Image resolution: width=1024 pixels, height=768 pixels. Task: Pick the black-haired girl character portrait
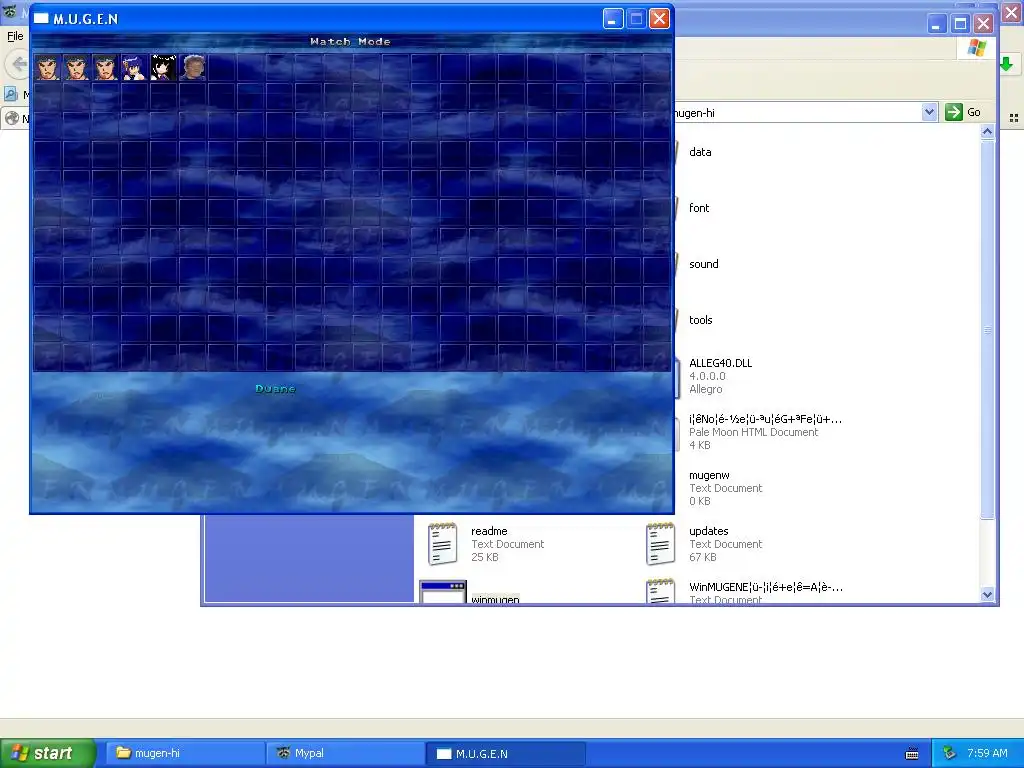point(163,67)
